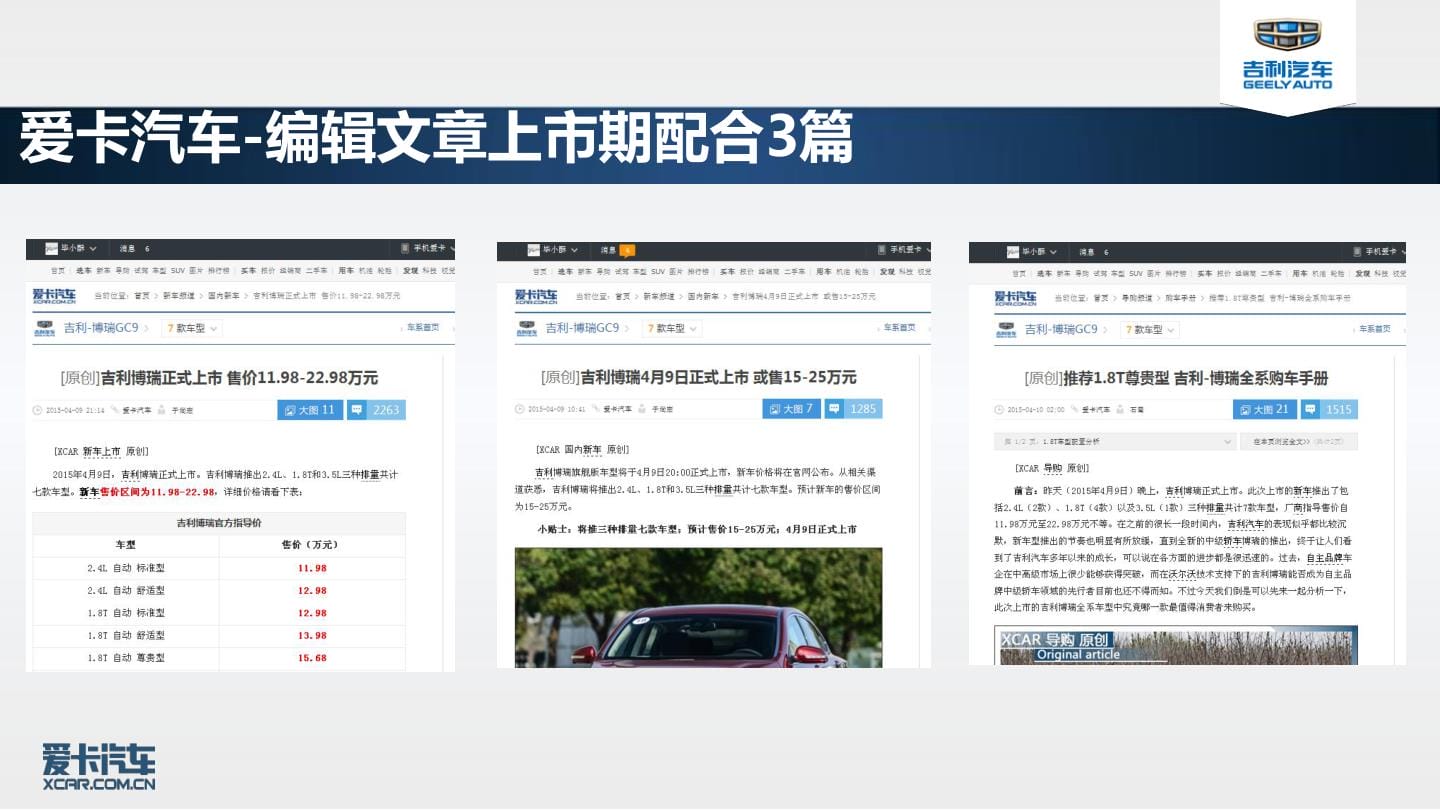Open 车系首页 in the 购车手册 article

(1374, 329)
